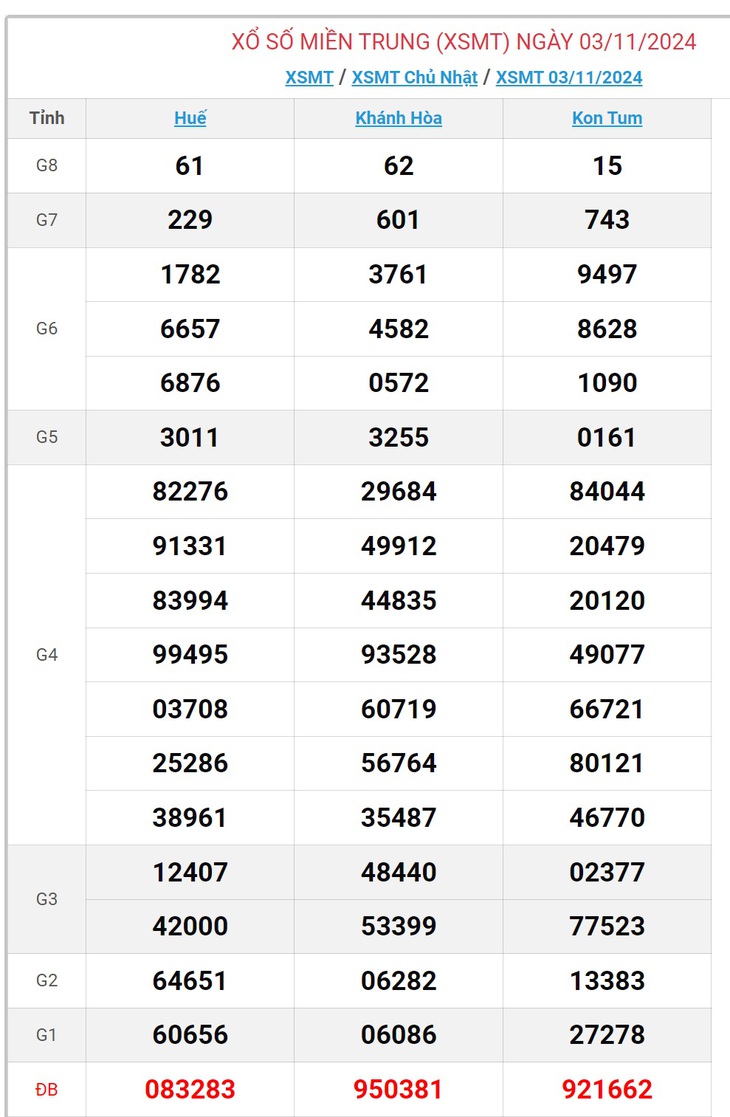
Task: Open the XSMT Chủ Nhật link
Action: [x=414, y=77]
